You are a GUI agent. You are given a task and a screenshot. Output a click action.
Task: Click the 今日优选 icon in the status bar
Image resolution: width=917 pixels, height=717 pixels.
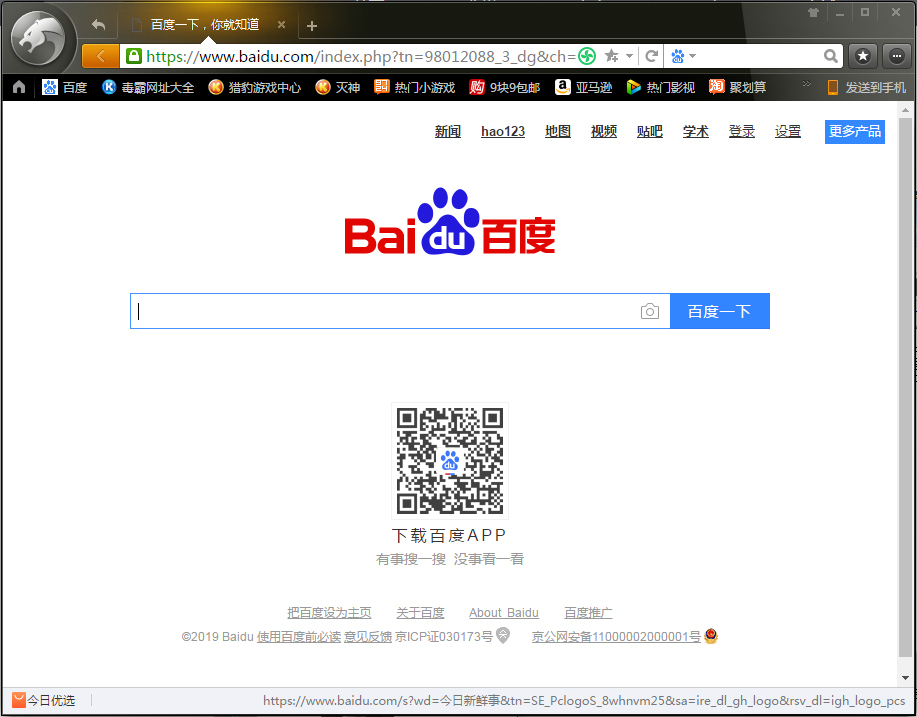pos(14,700)
